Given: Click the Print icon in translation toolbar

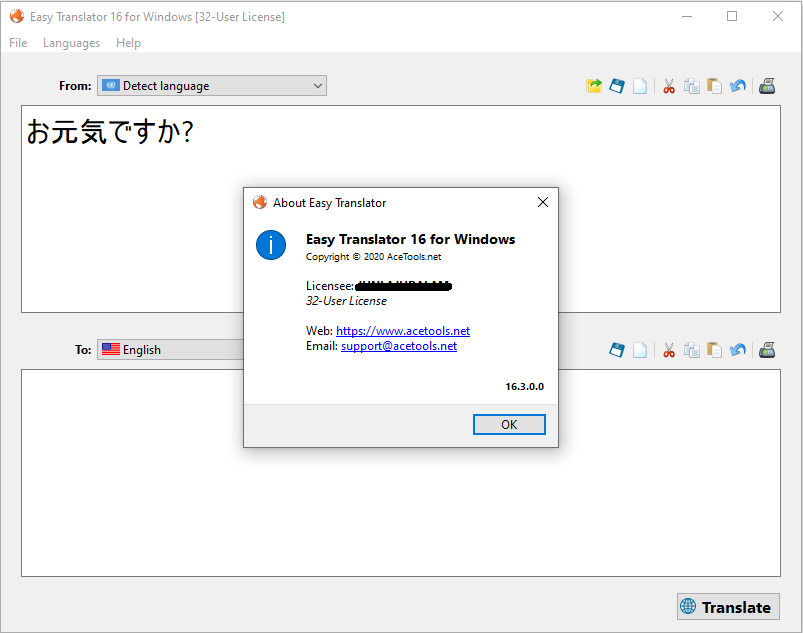Looking at the screenshot, I should [x=767, y=350].
